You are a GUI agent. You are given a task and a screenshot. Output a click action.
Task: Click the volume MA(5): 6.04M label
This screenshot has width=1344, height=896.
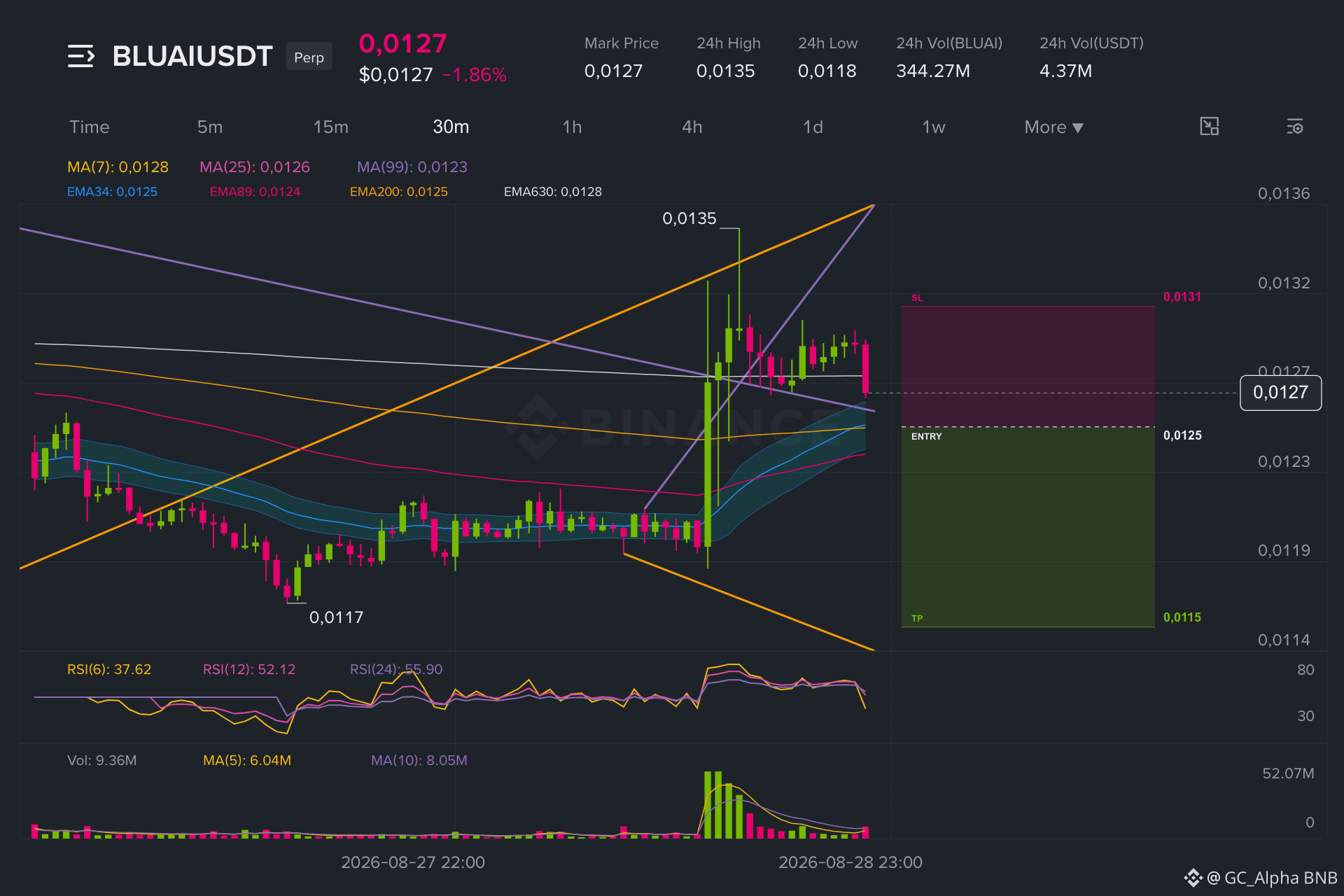click(247, 760)
